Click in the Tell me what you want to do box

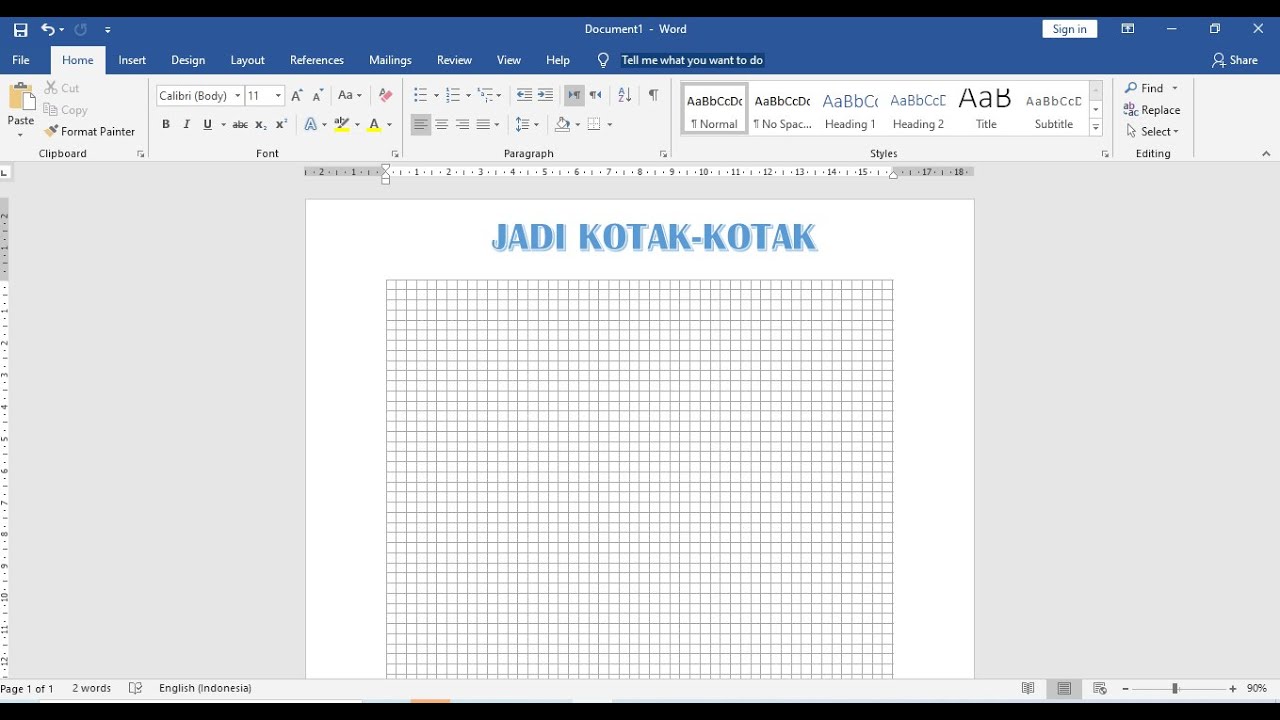point(692,60)
